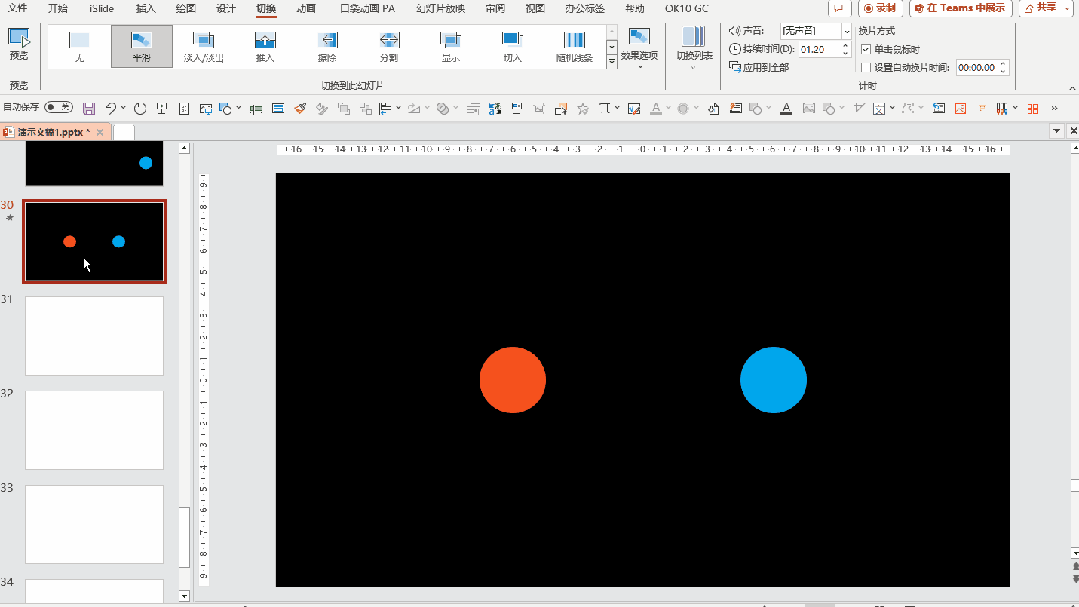
Task: Toggle the 自动保存 autosave switch
Action: point(58,107)
